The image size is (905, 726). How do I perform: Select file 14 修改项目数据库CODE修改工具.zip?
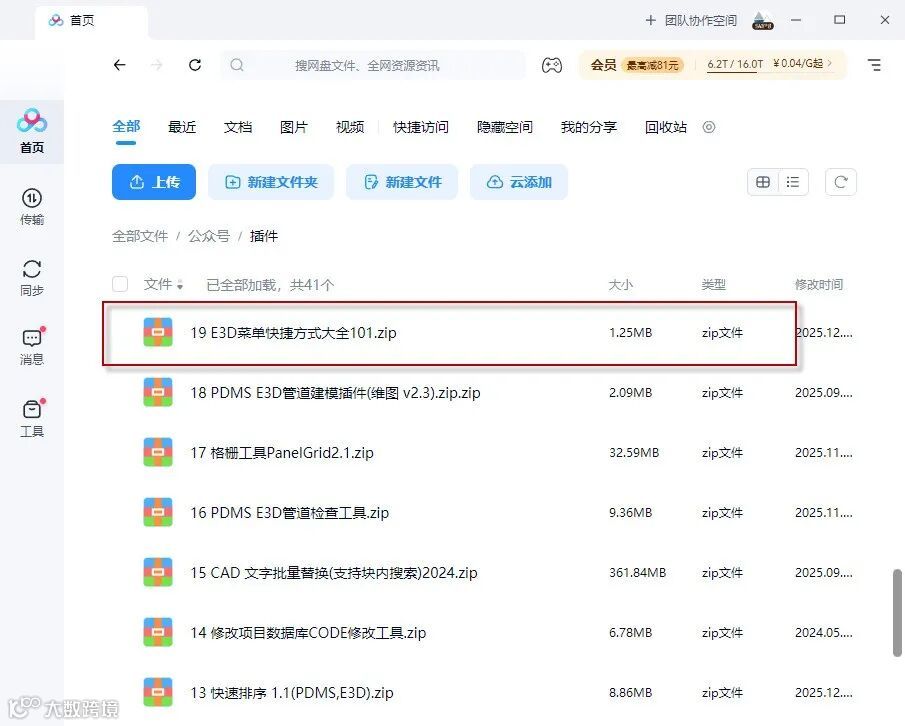pyautogui.click(x=308, y=633)
